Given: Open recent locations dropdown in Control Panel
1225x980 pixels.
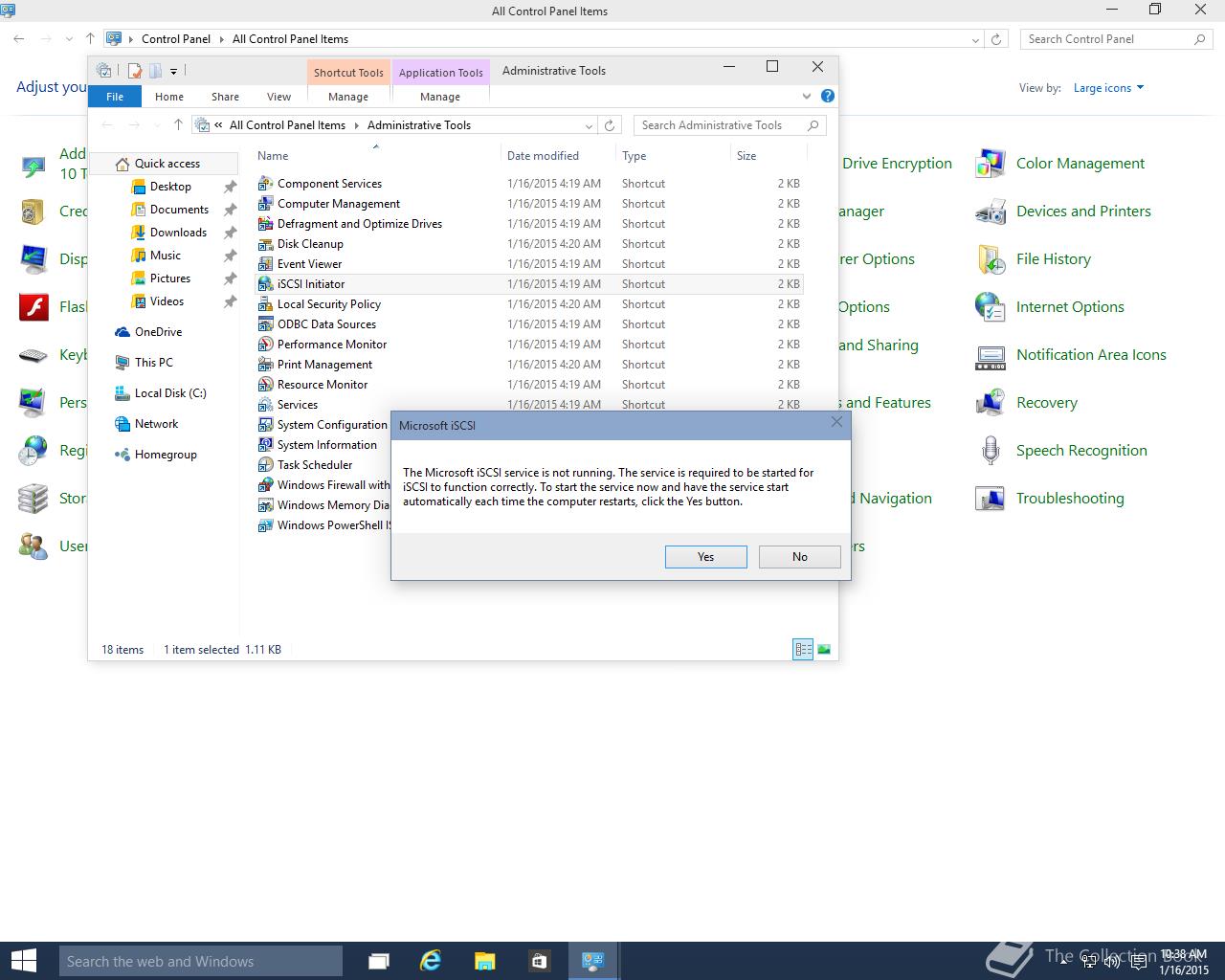Looking at the screenshot, I should coord(69,39).
